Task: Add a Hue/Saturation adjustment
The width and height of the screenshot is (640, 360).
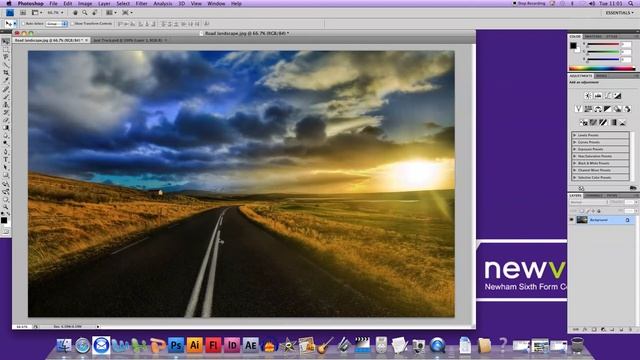Action: 588,109
